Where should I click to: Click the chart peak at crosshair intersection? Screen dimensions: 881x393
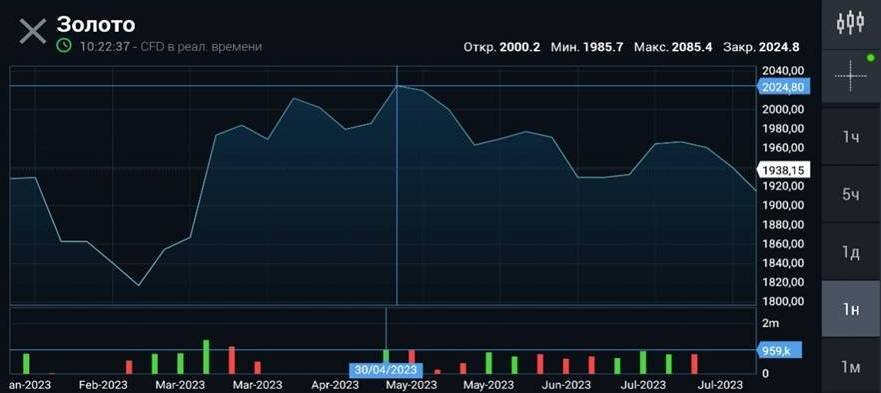(397, 86)
